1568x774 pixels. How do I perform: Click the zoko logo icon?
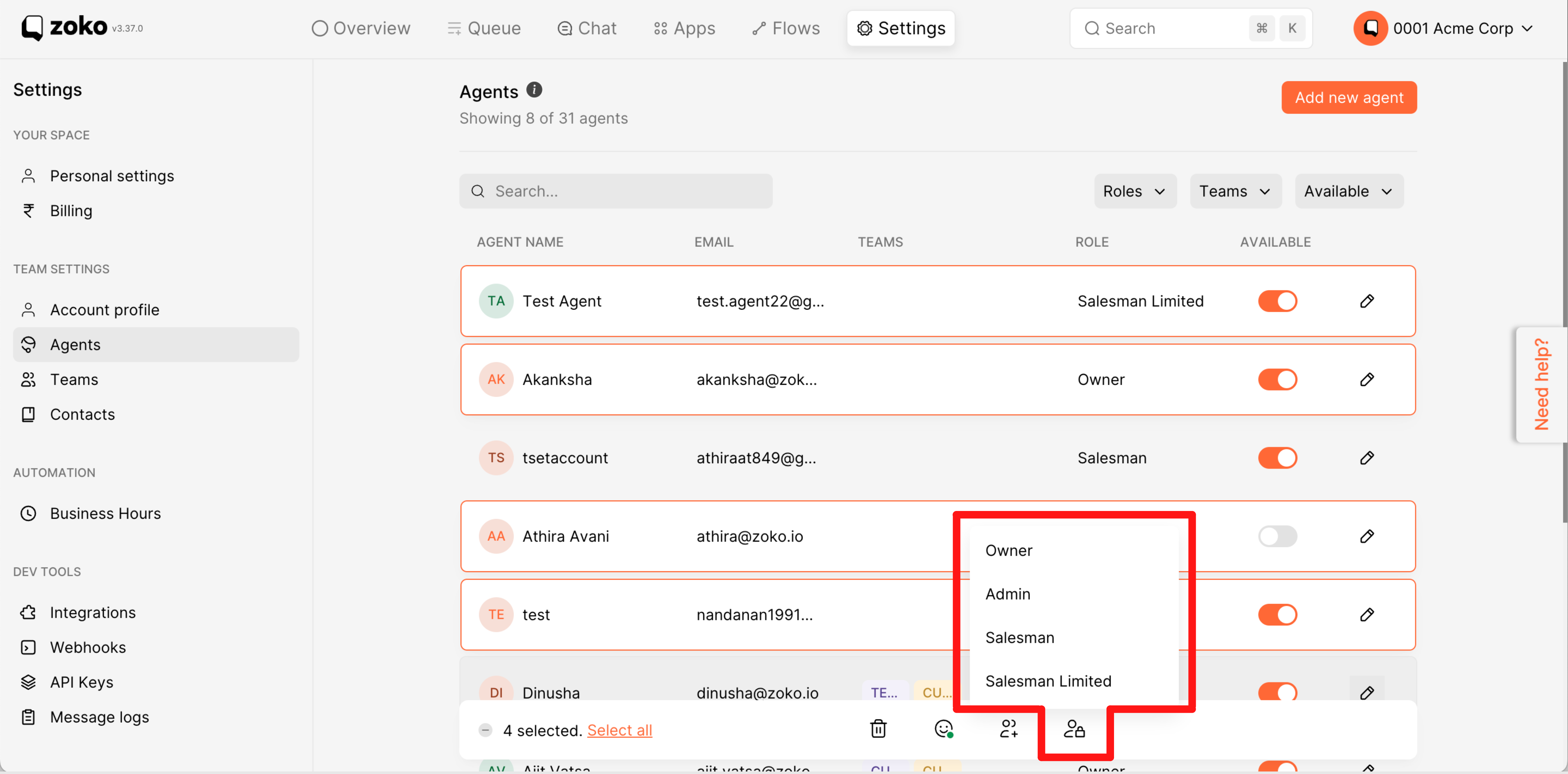pyautogui.click(x=32, y=28)
